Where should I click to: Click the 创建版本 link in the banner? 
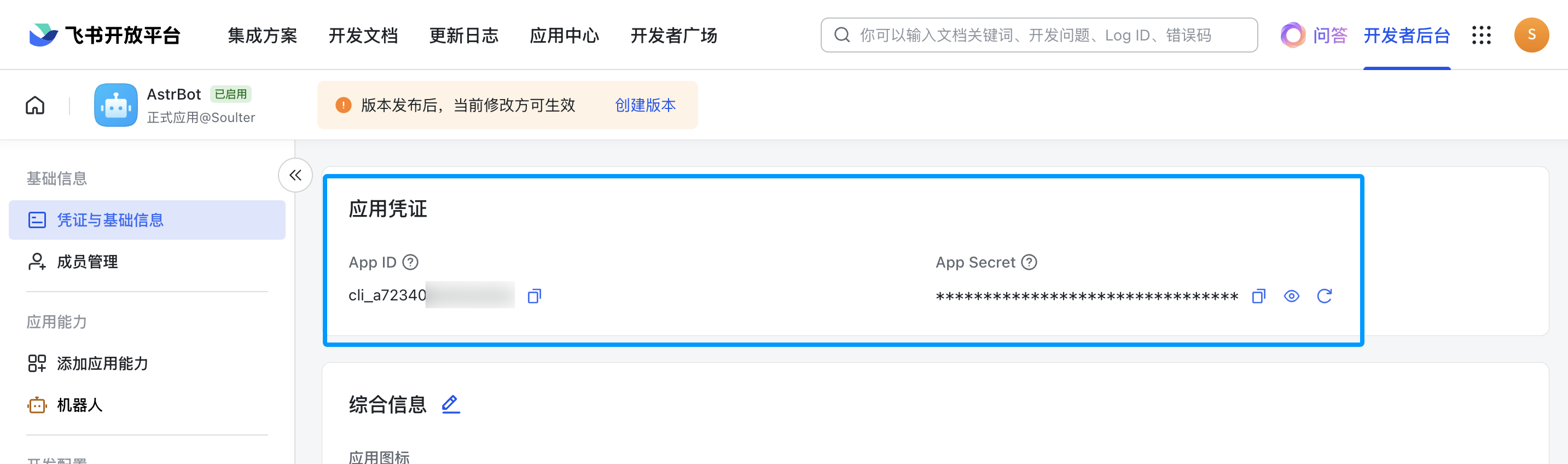click(645, 106)
